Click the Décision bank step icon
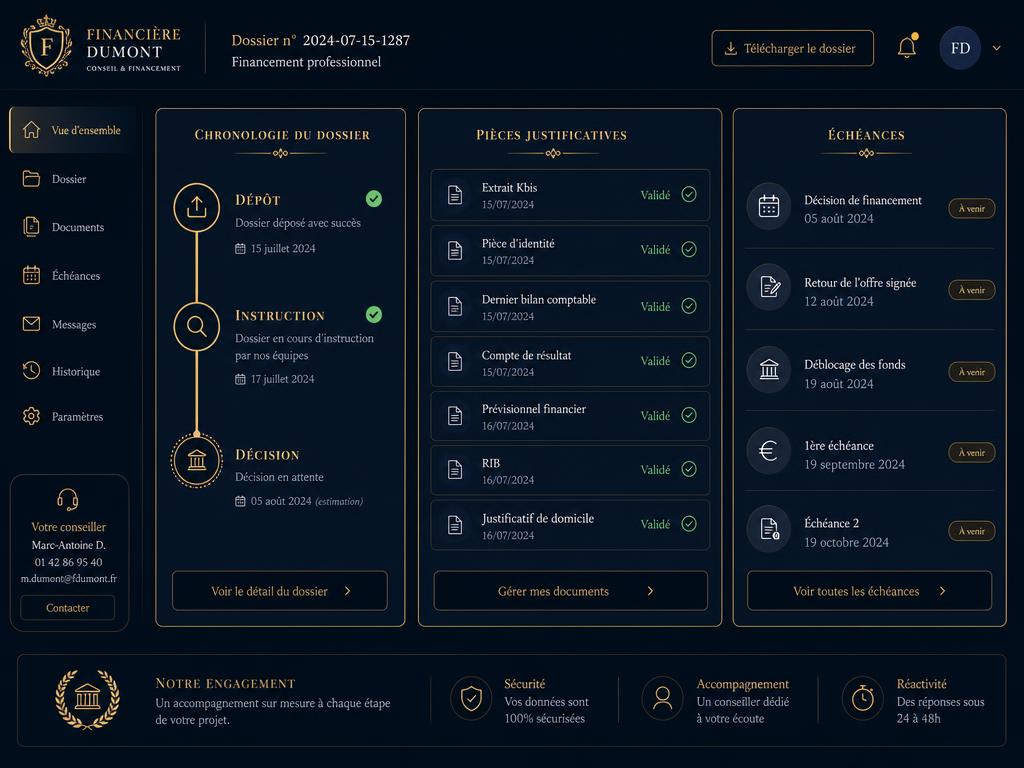Image resolution: width=1024 pixels, height=768 pixels. 197,460
